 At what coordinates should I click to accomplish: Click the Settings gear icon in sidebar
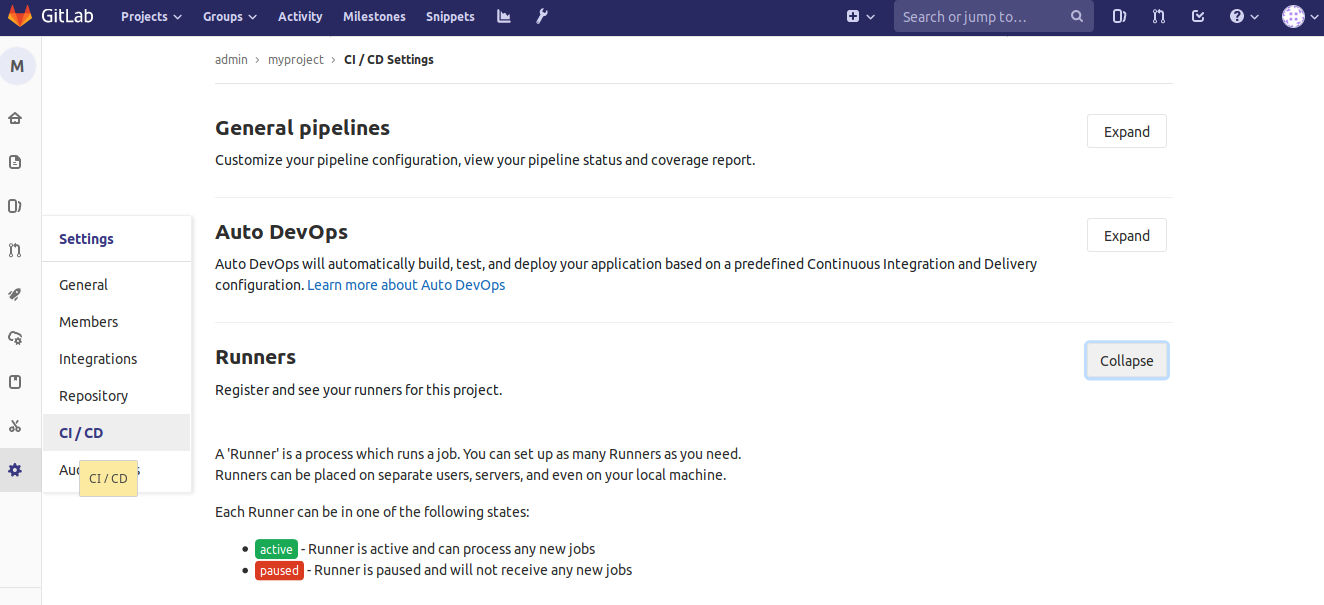coord(15,470)
